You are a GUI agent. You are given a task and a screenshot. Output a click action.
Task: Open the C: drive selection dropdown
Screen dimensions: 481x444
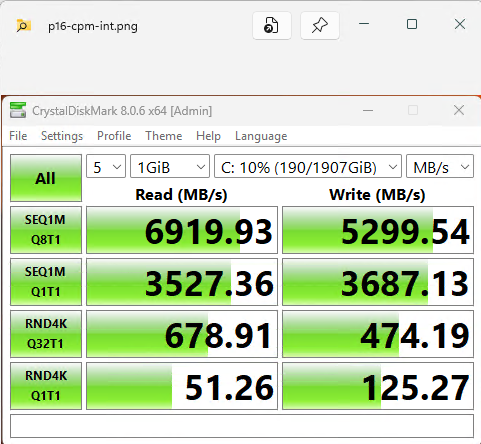(x=308, y=166)
